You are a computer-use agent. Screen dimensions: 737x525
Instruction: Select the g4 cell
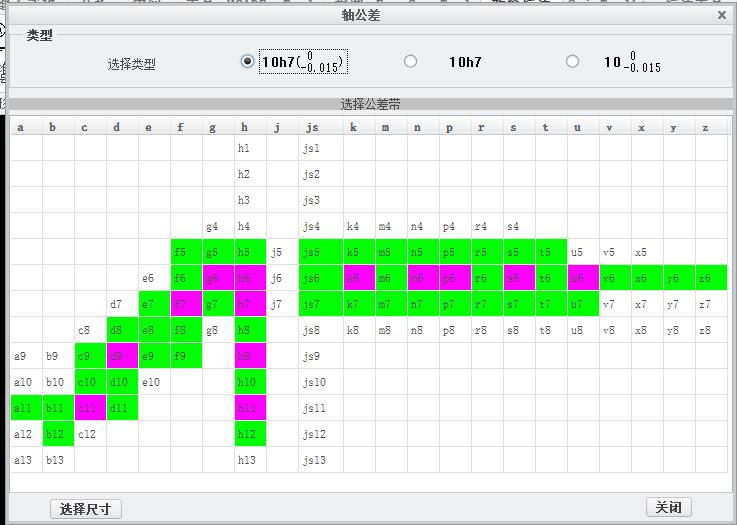(x=218, y=226)
